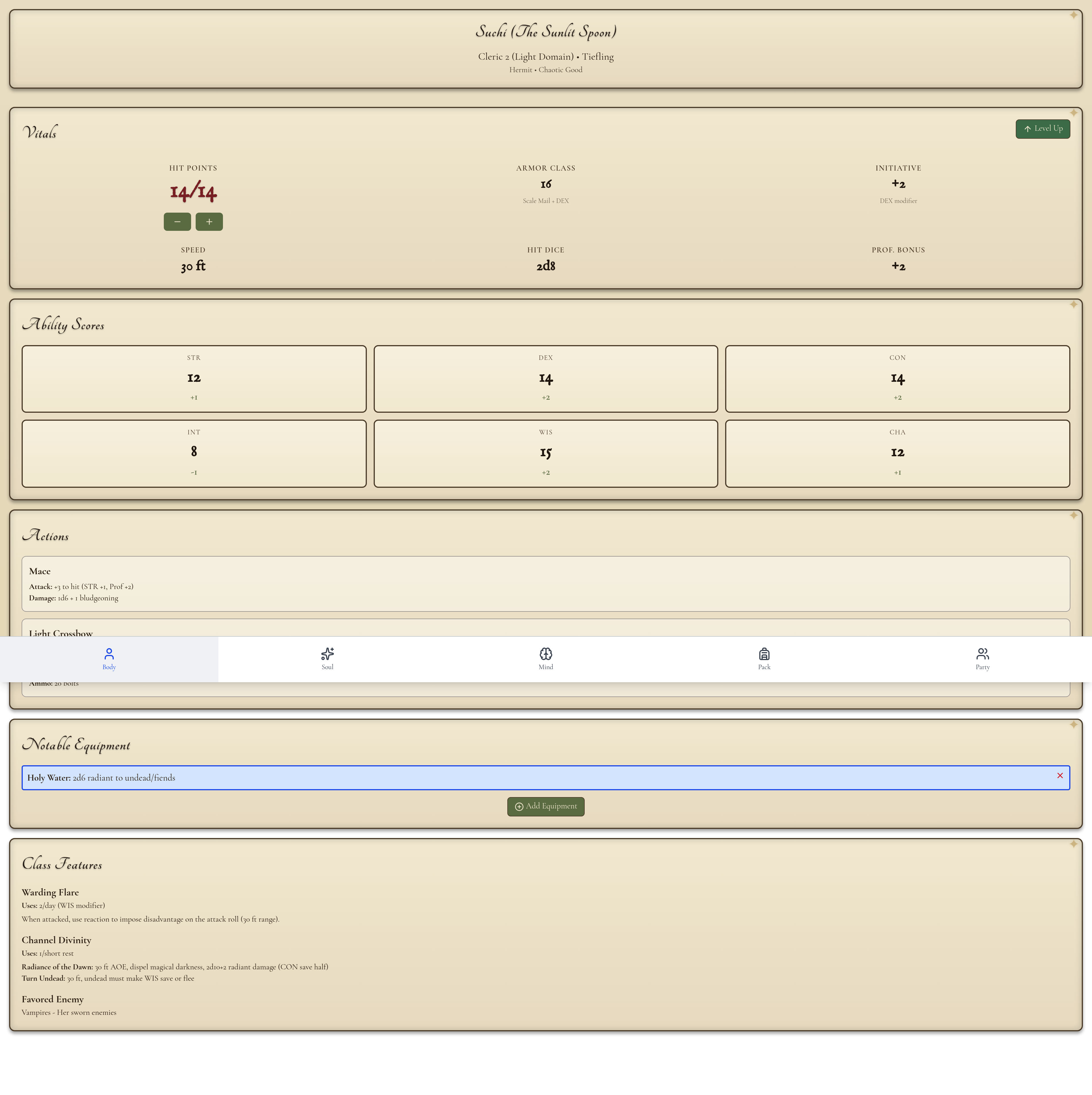Screen dimensions: 1092x1095
Task: Click the DEX ability score box
Action: 545,379
